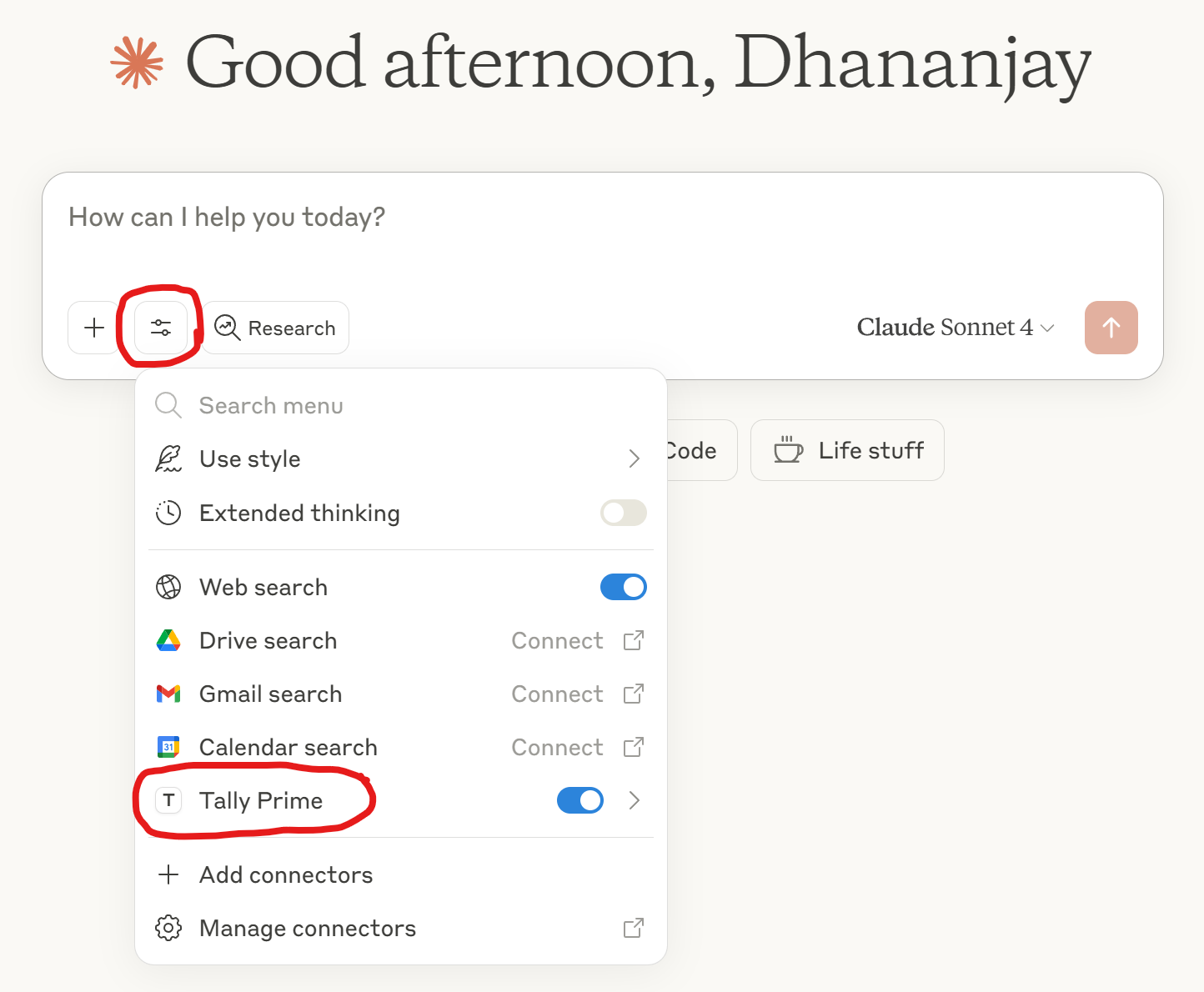Click the Search menu input field
The height and width of the screenshot is (992, 1204).
(401, 405)
